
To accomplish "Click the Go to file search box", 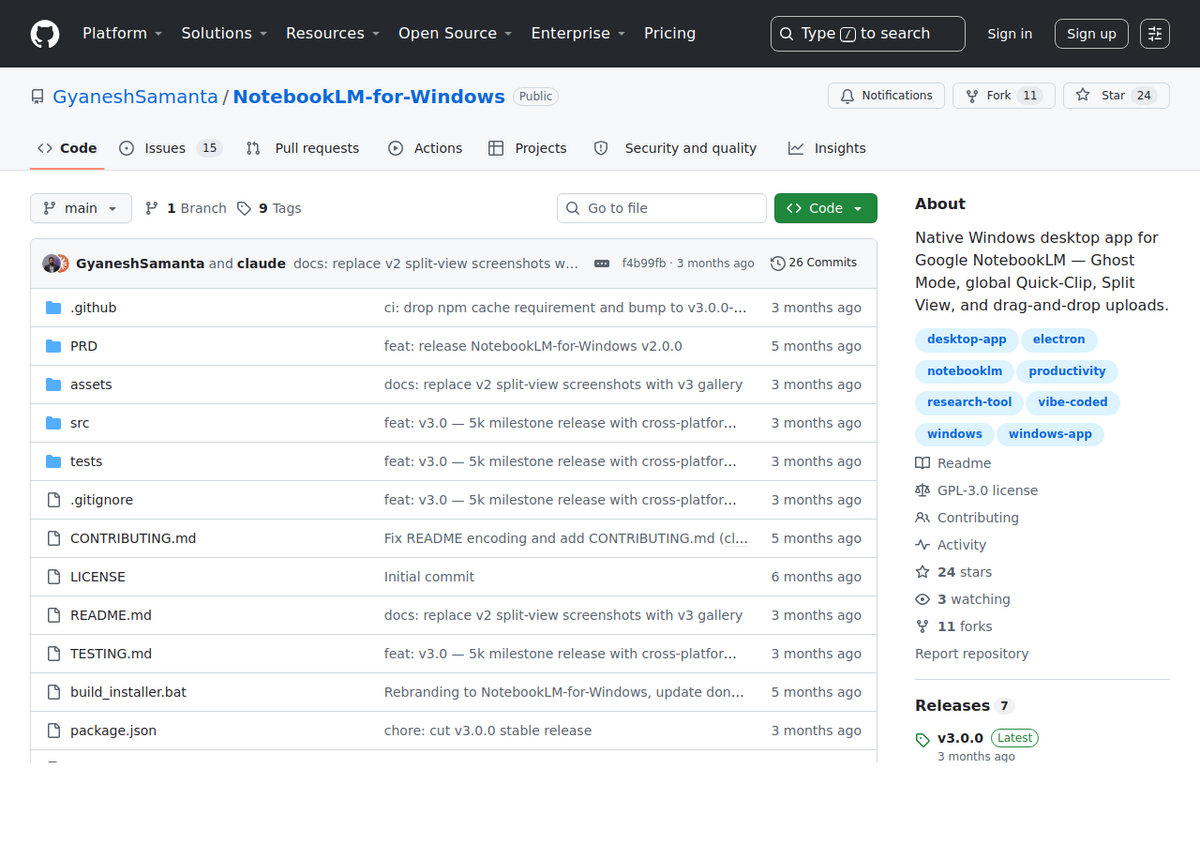I will (x=662, y=208).
